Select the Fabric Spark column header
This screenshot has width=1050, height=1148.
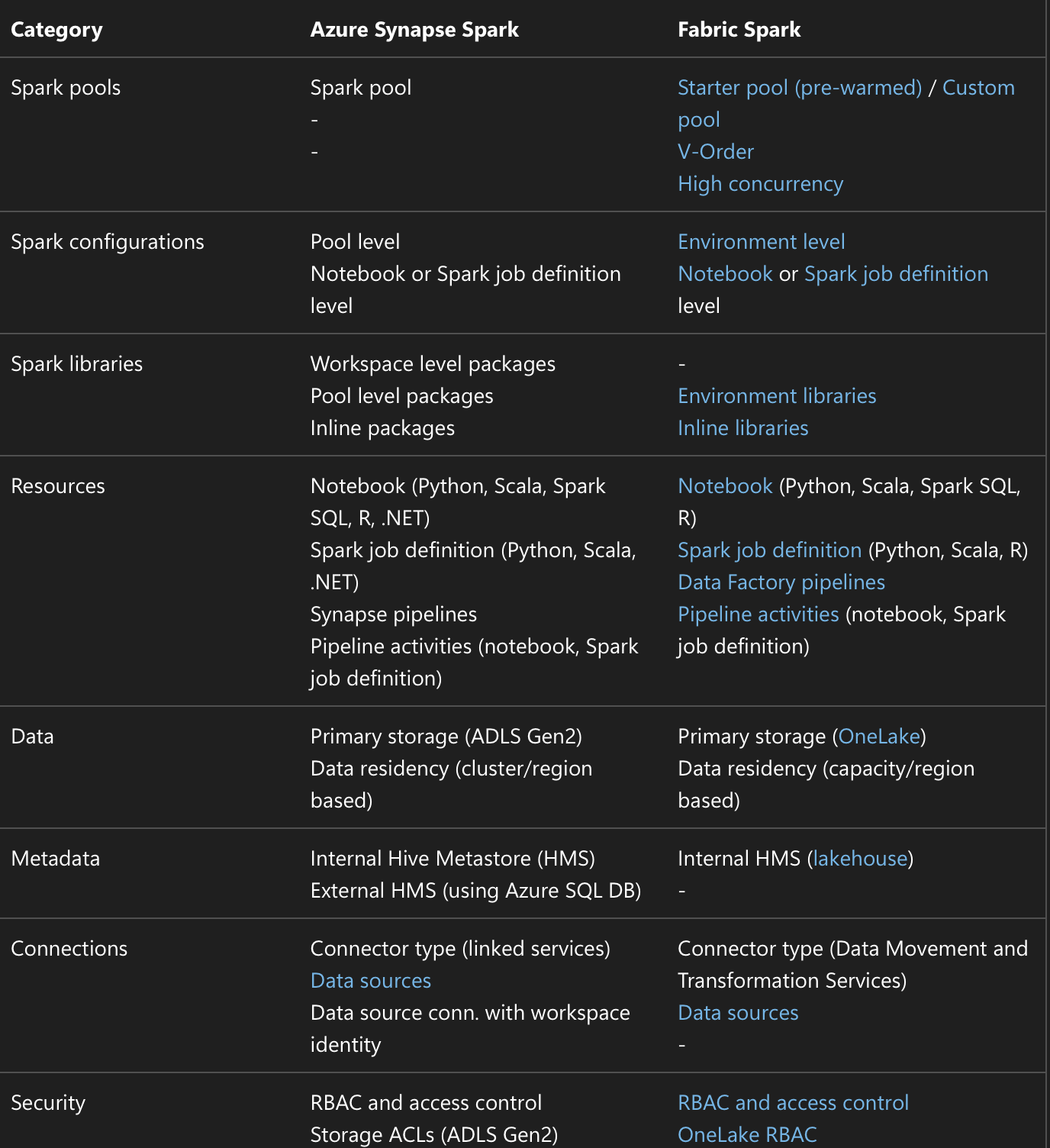point(739,29)
